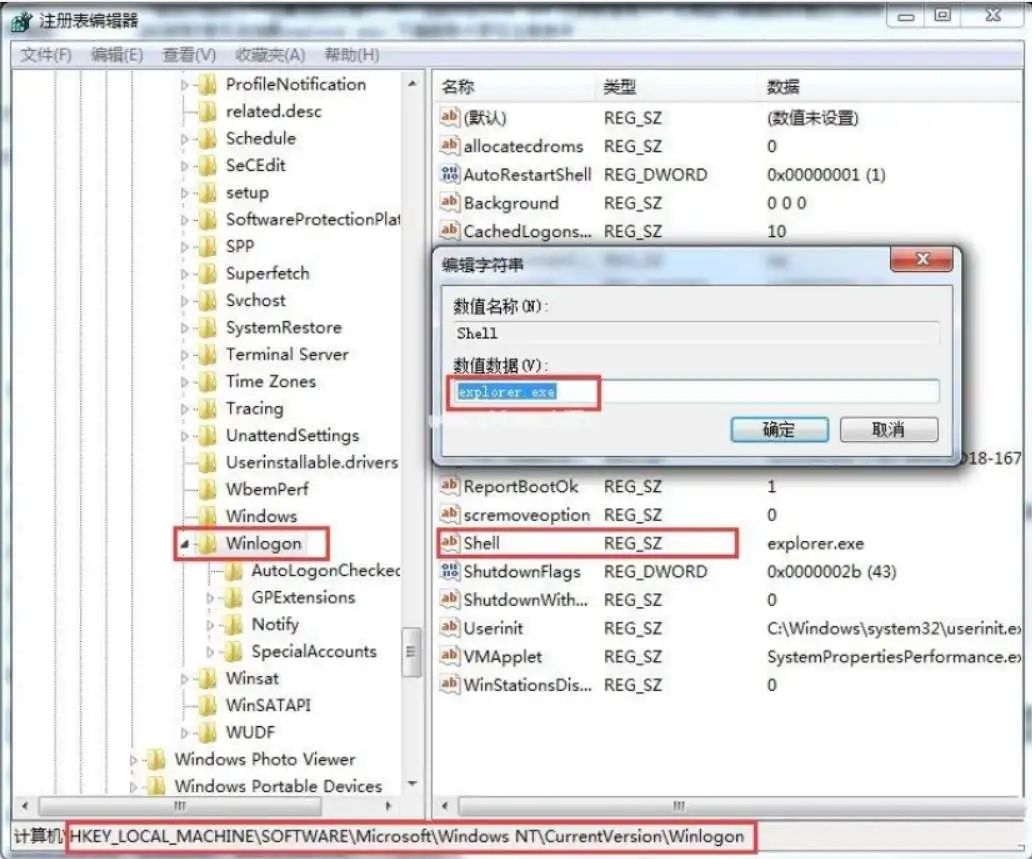1032x859 pixels.
Task: Select the WUDF folder icon
Action: coord(208,733)
